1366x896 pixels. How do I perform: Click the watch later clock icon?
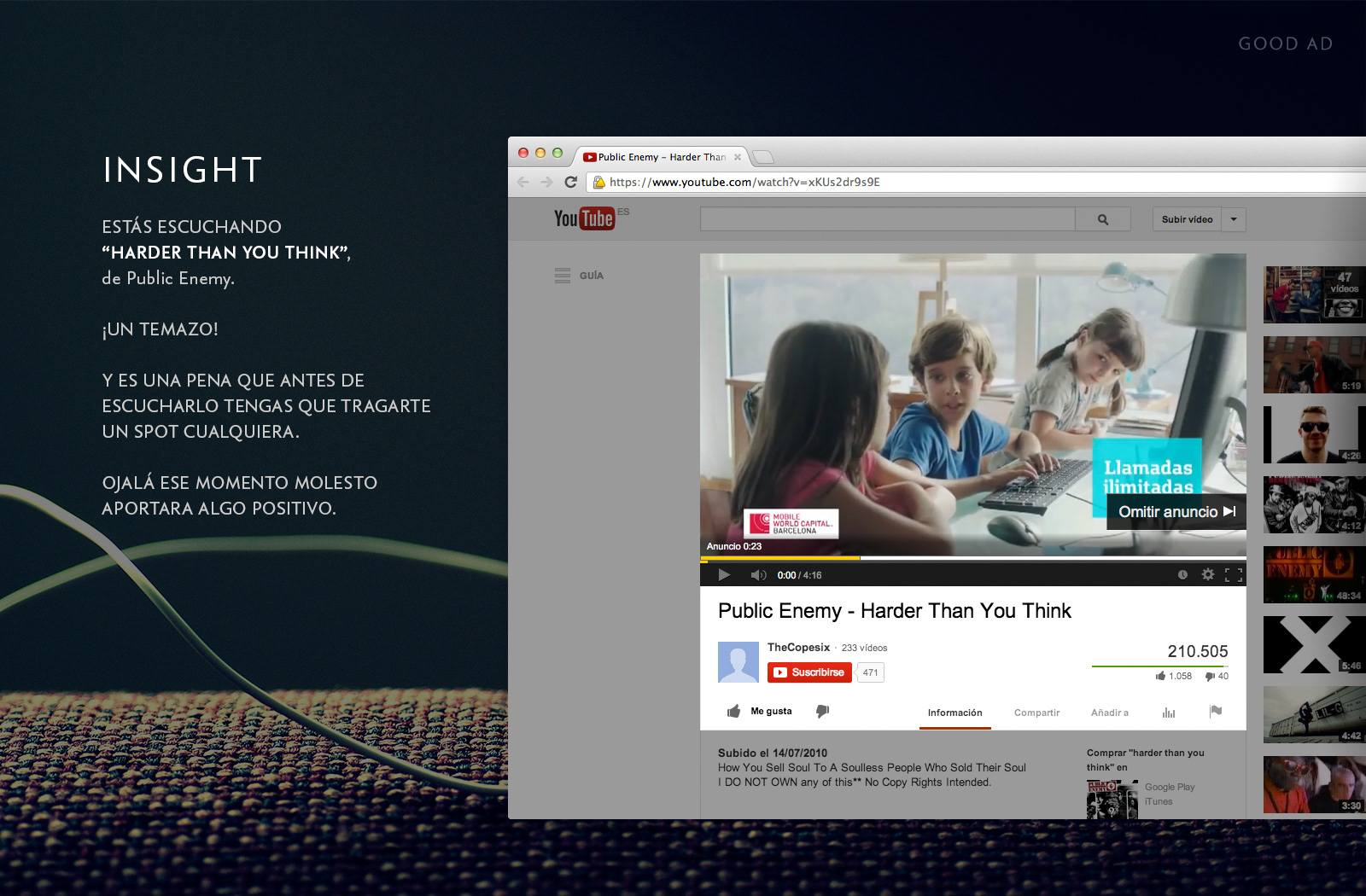coord(1182,575)
